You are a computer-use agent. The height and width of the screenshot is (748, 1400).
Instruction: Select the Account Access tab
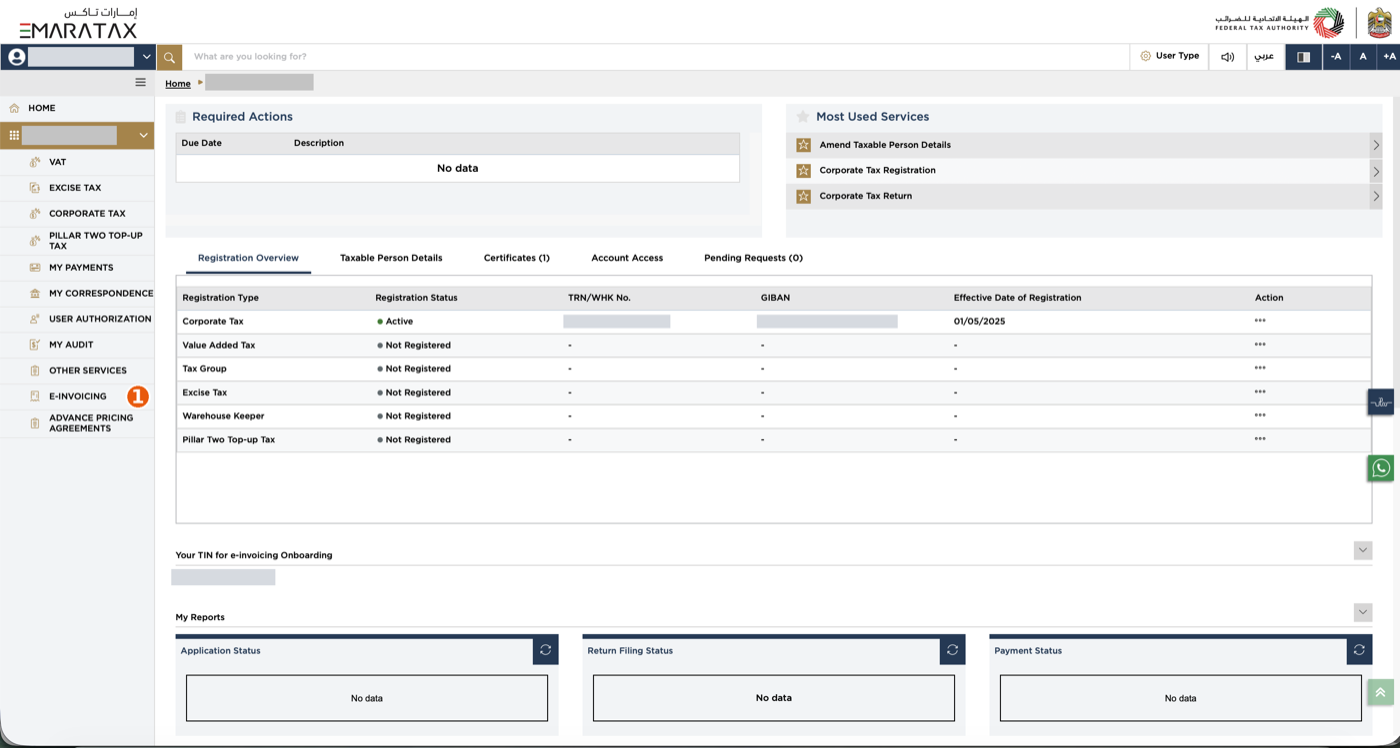(627, 258)
